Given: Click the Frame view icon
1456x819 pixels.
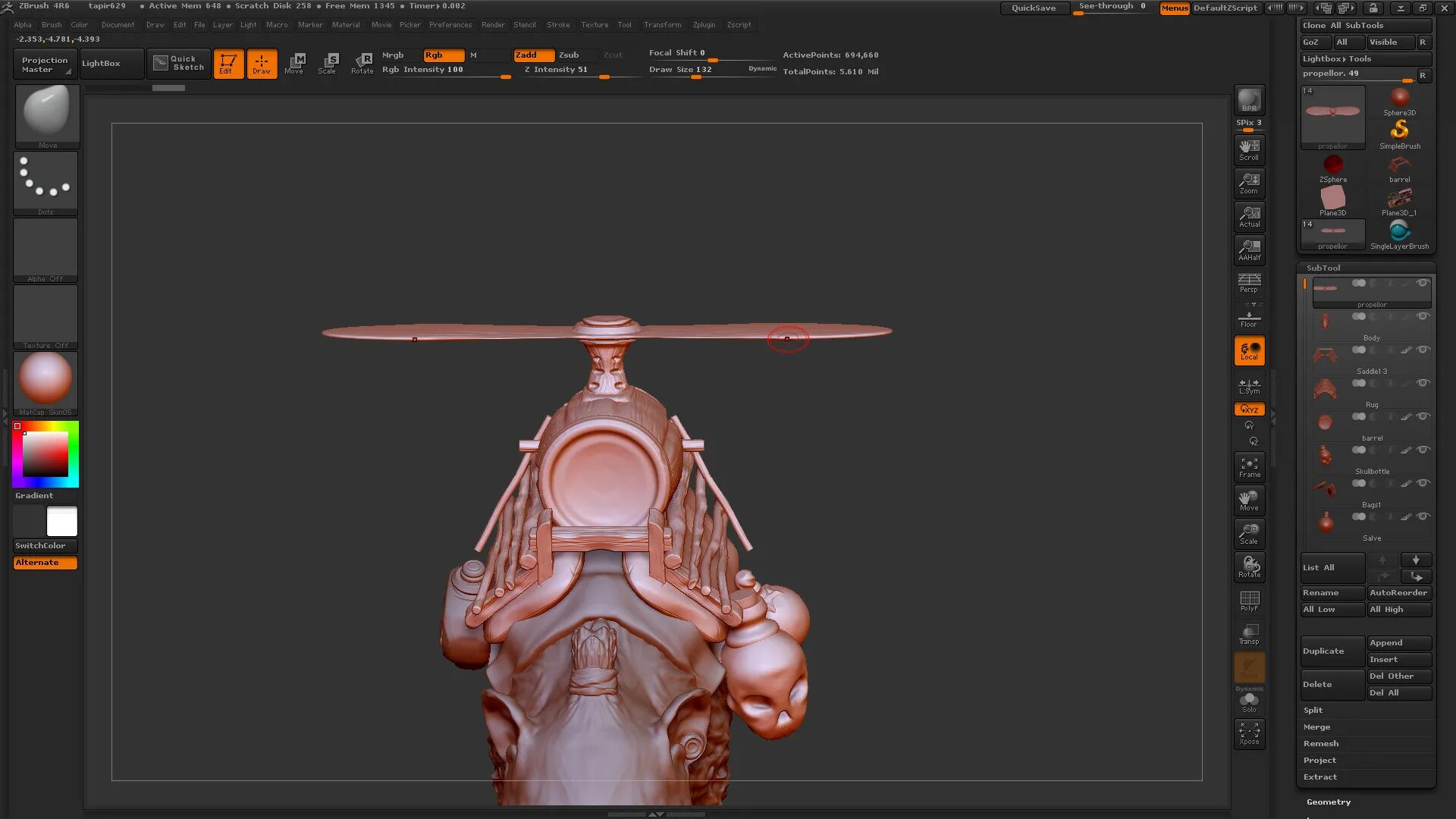Looking at the screenshot, I should (x=1249, y=467).
